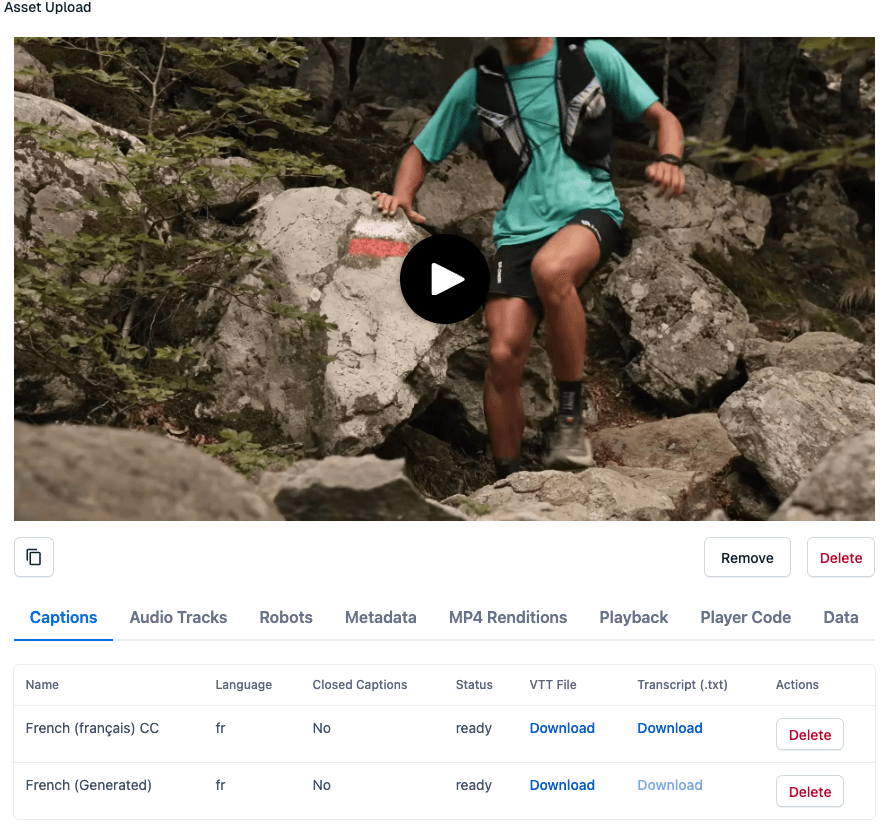
Task: Click "ready" status of French (Generated)
Action: [473, 785]
